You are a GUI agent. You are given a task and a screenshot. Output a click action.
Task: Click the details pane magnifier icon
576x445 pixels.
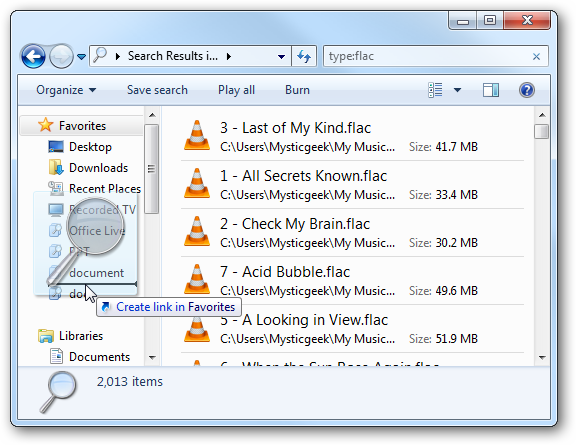[58, 391]
